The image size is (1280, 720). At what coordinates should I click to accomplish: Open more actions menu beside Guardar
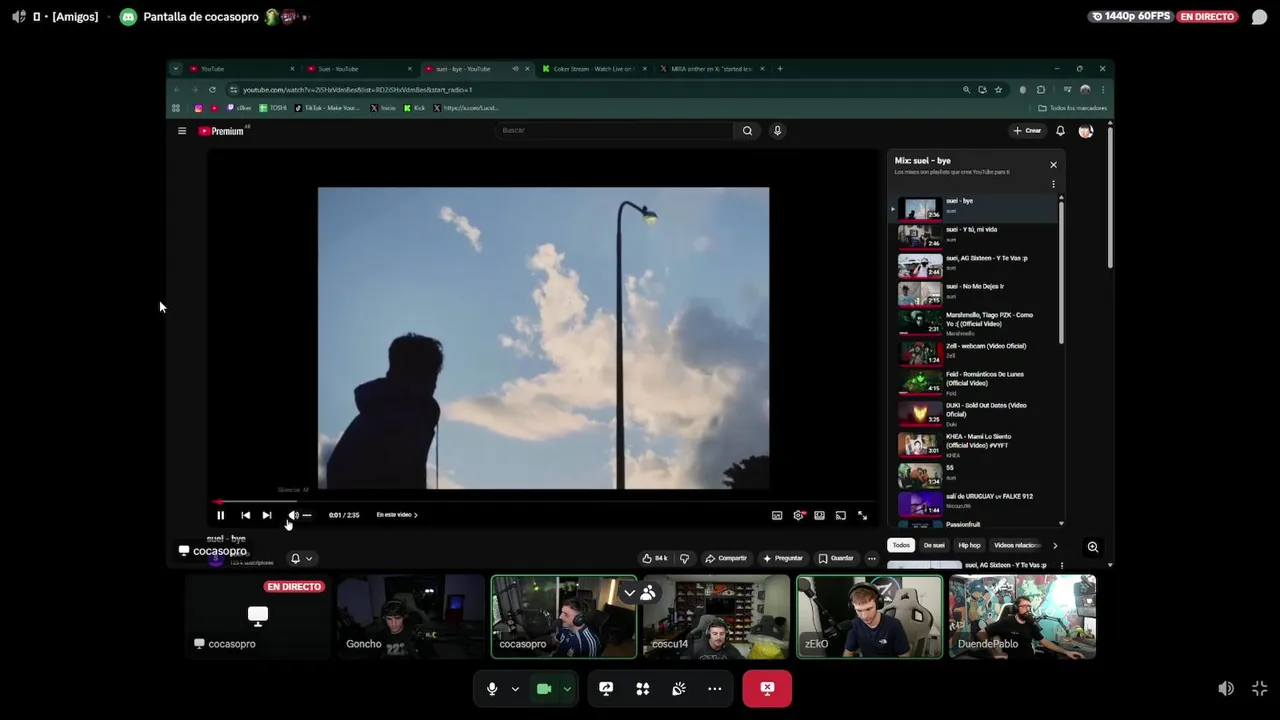(872, 558)
